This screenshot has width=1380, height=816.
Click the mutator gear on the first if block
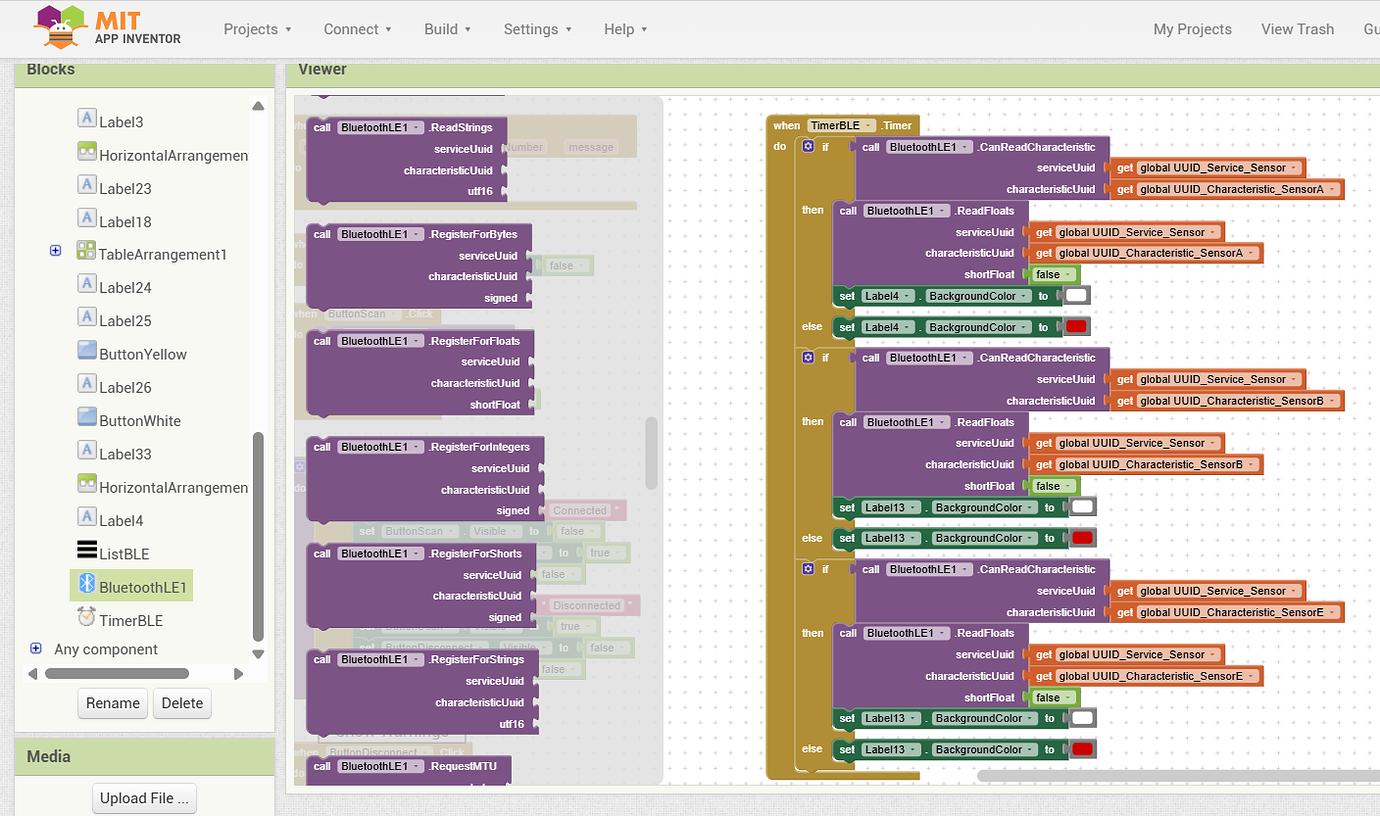coord(808,145)
